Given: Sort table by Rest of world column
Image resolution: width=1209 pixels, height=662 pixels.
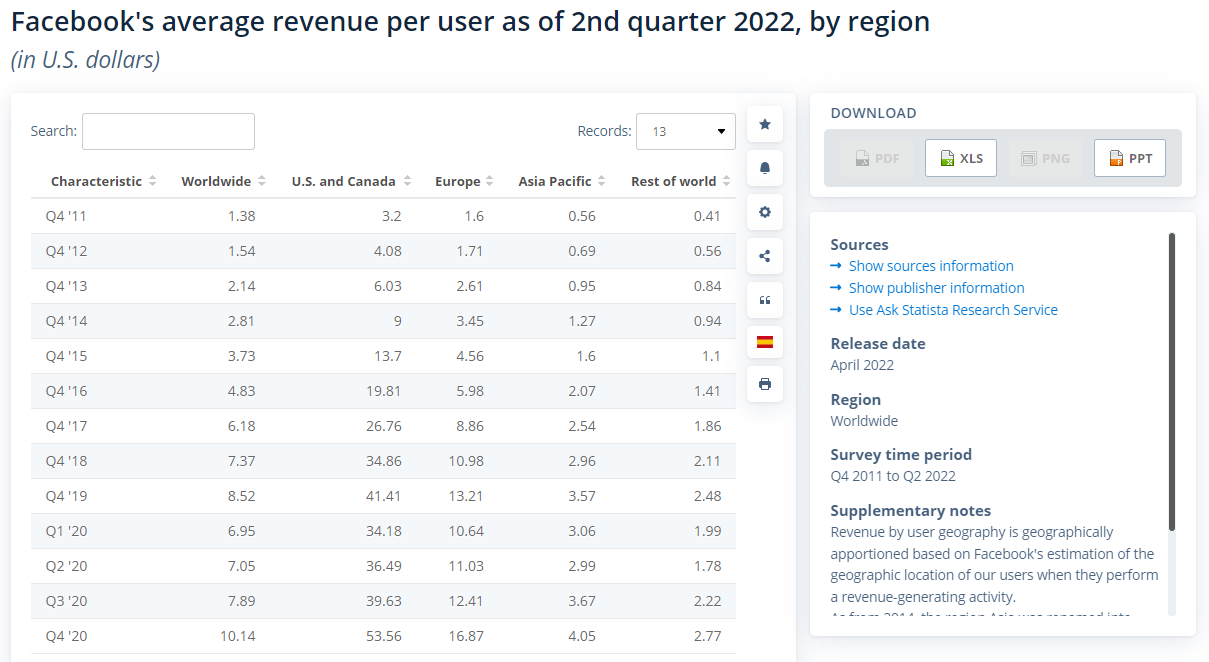Looking at the screenshot, I should tap(680, 181).
